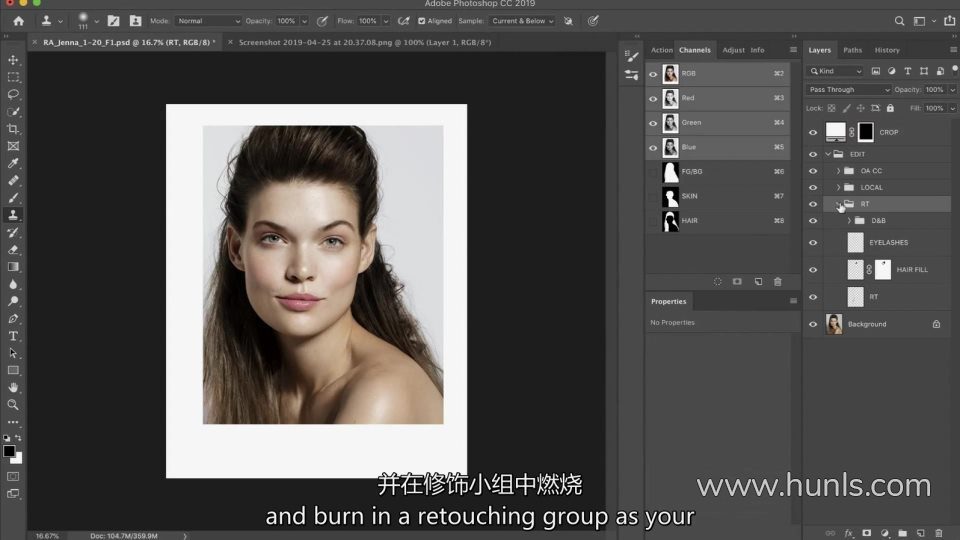Click the Opacity field in Layers panel

(935, 89)
